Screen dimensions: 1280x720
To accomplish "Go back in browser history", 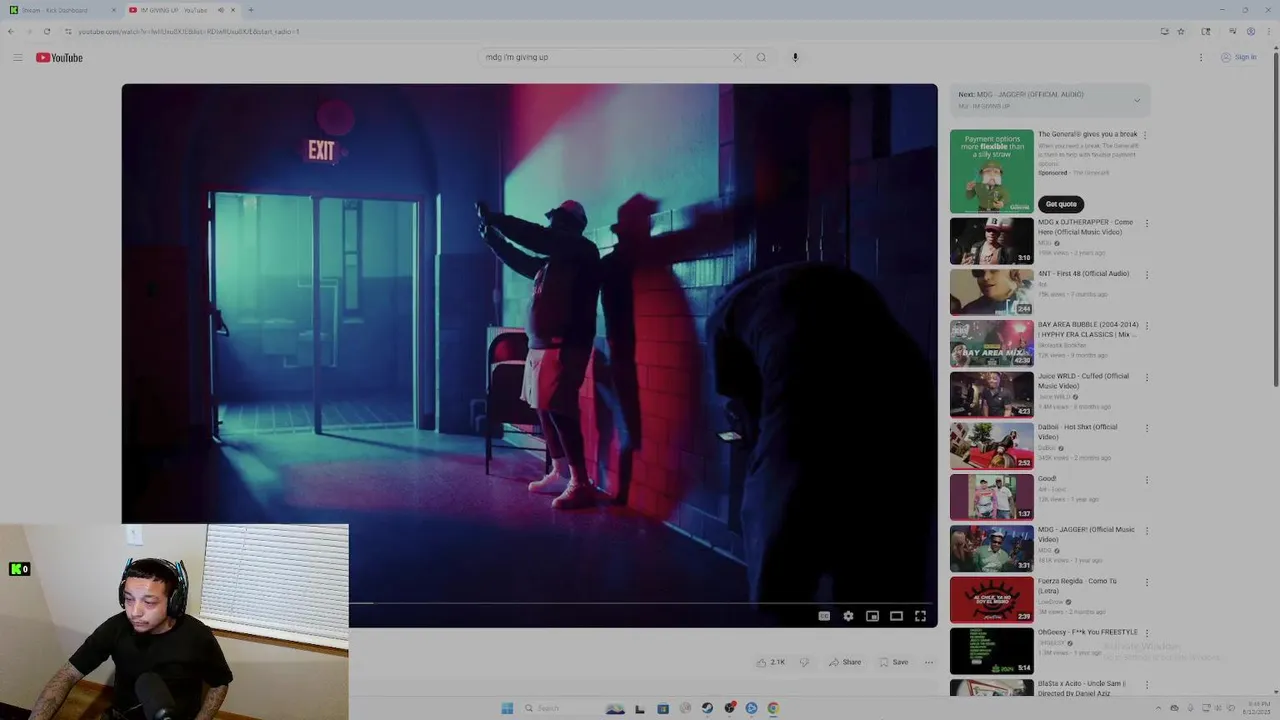I will pyautogui.click(x=11, y=31).
